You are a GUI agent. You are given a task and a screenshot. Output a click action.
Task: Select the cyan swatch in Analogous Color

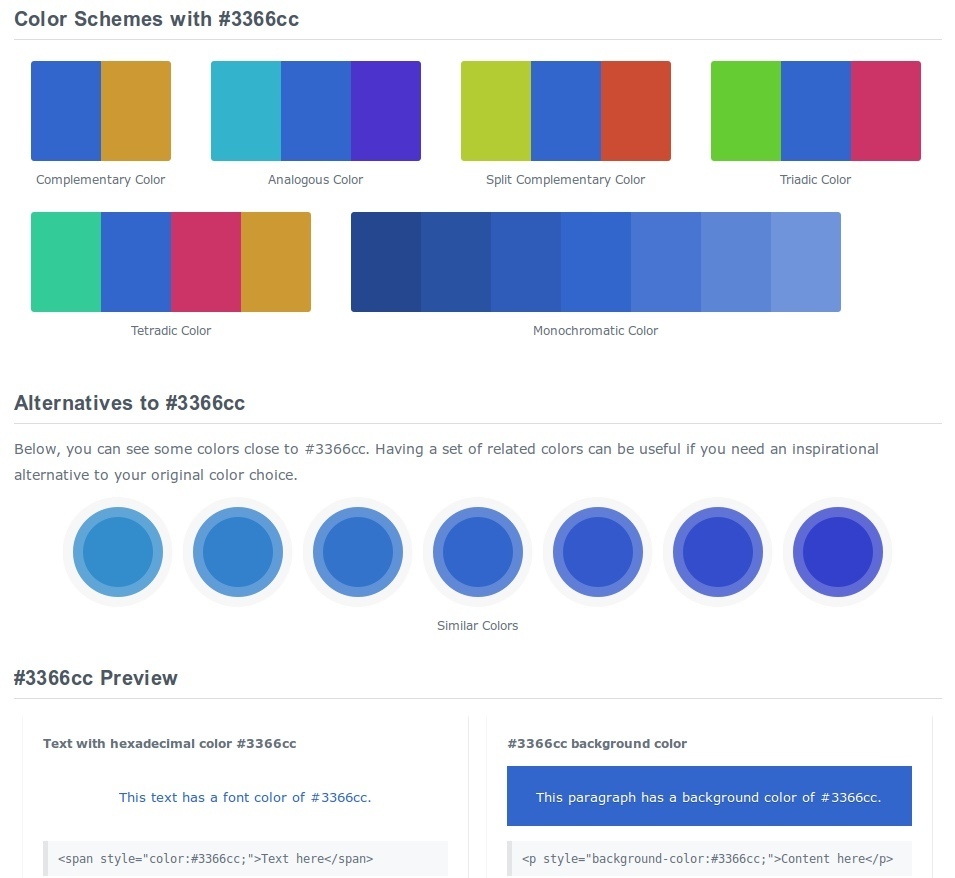[246, 111]
